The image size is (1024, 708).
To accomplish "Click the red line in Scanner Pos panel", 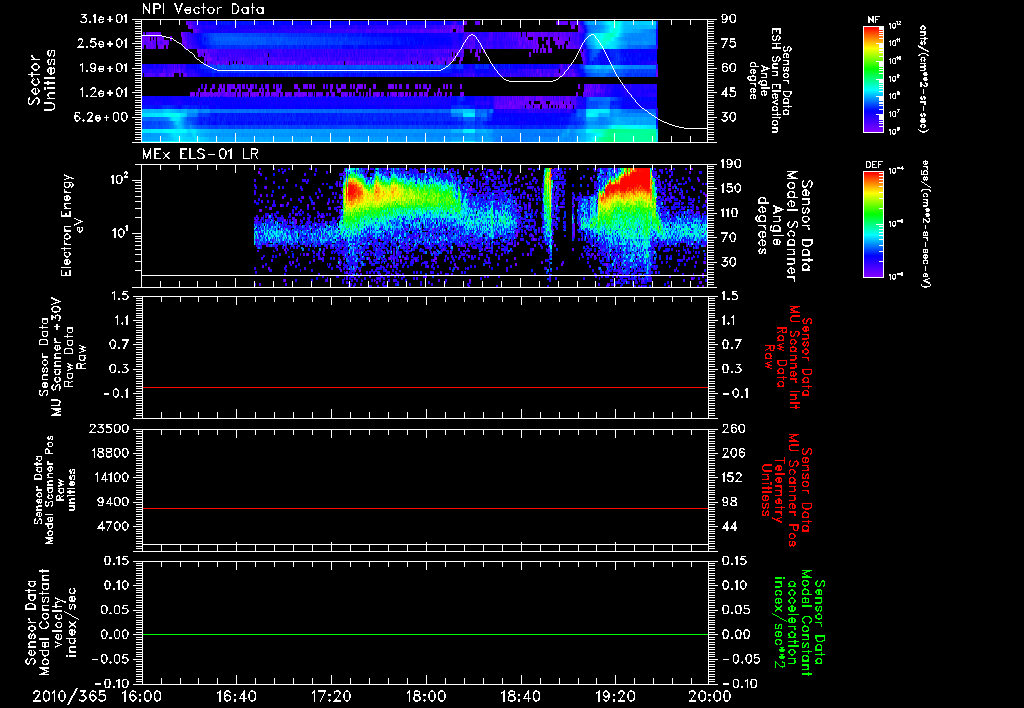I will coord(425,508).
